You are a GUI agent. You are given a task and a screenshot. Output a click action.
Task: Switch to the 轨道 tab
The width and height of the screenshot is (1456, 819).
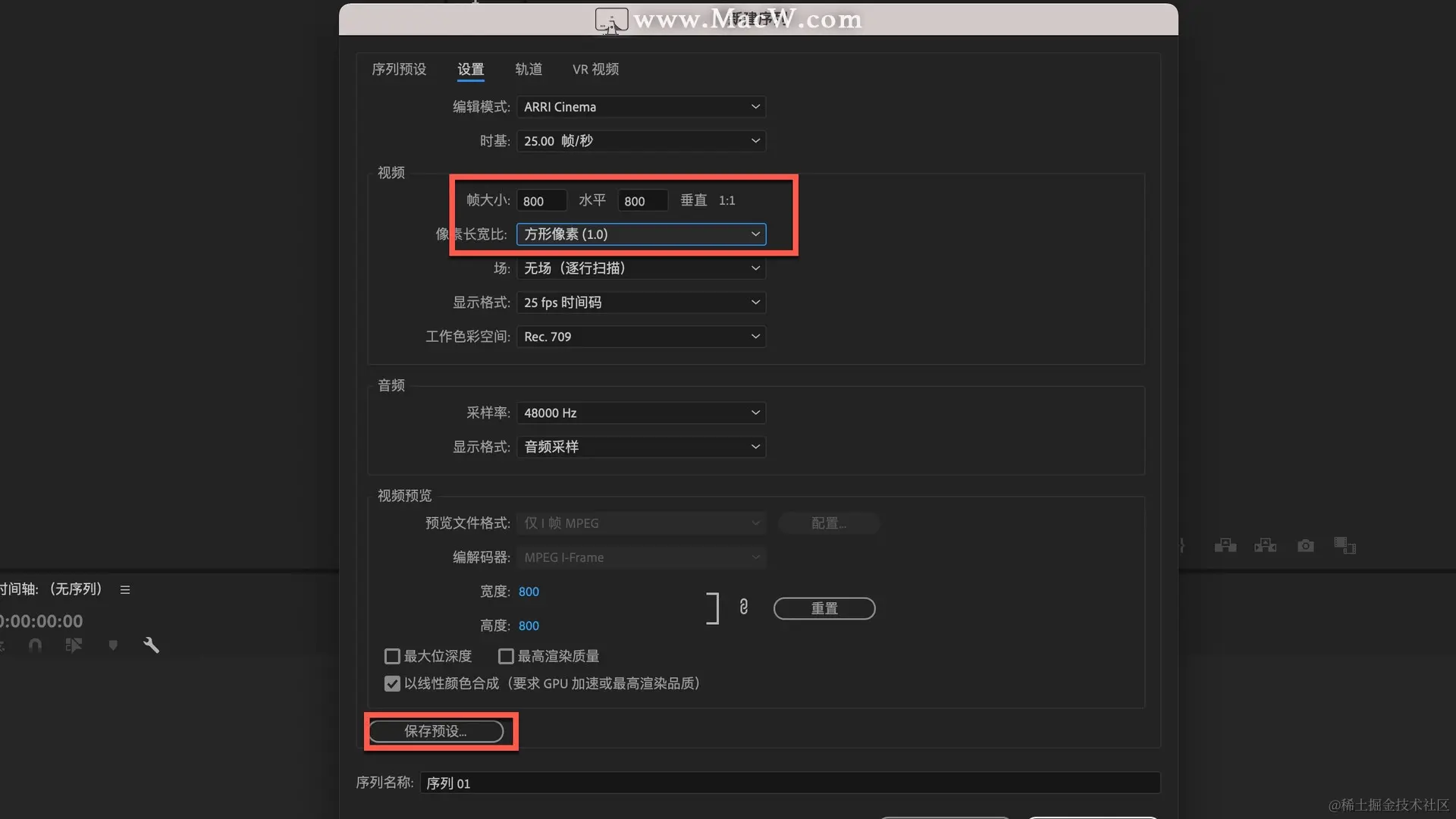point(529,70)
